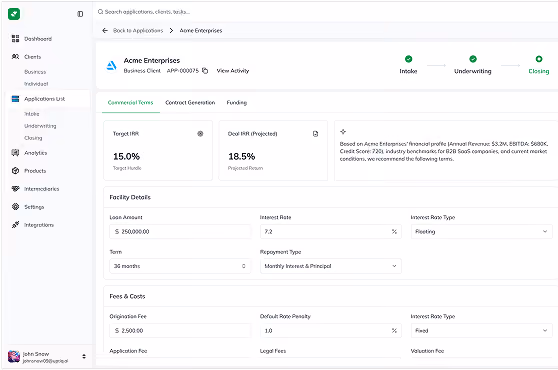Click the AI sparkle recommendation icon
The image size is (558, 370).
343,132
